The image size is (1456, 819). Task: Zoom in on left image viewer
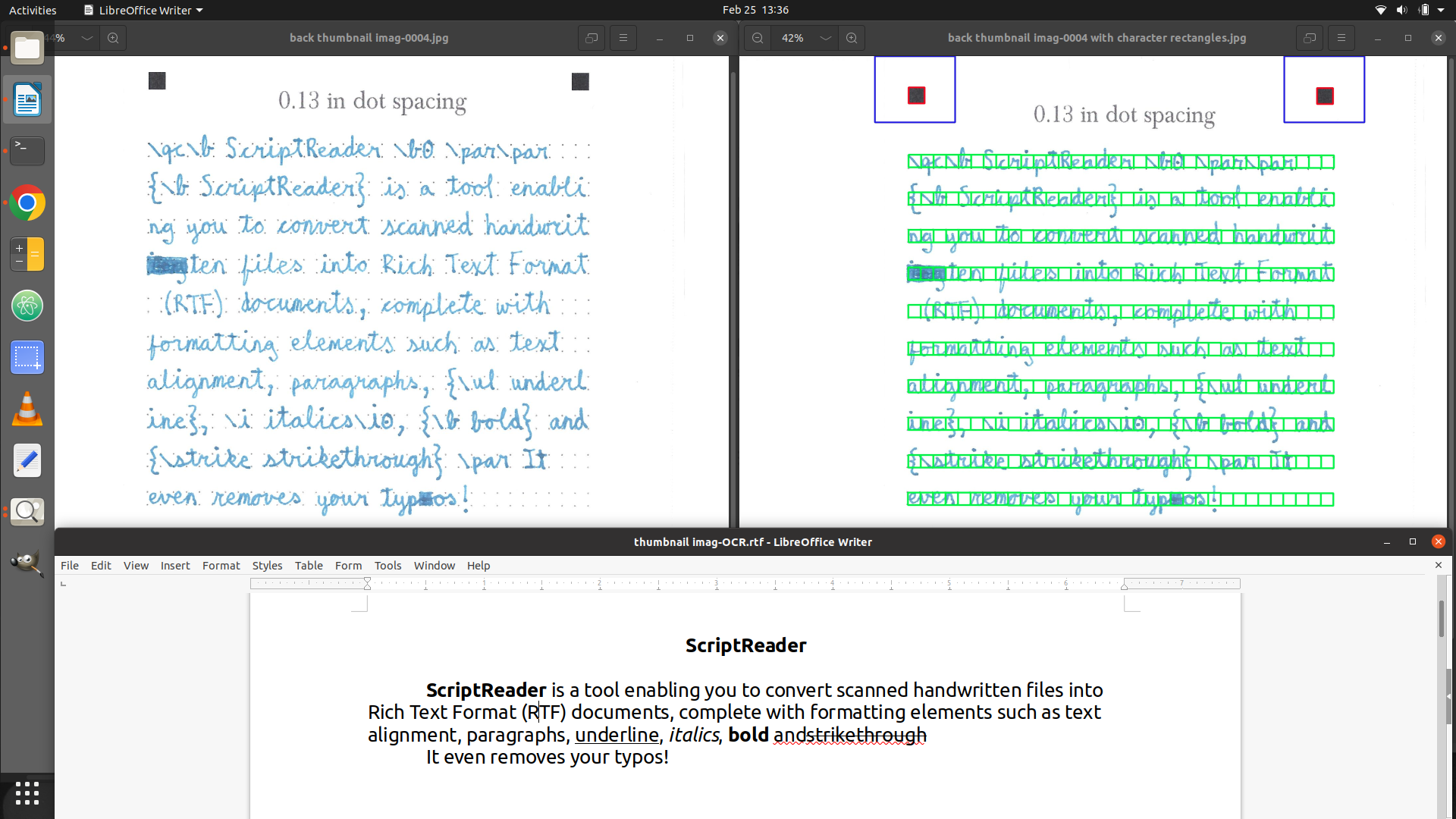[x=113, y=38]
